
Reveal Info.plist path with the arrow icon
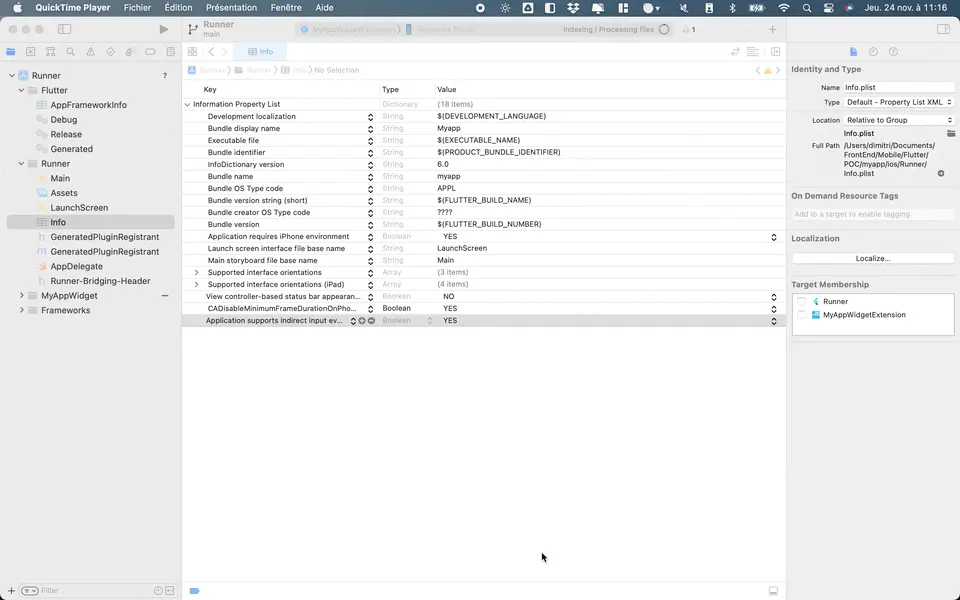click(941, 174)
